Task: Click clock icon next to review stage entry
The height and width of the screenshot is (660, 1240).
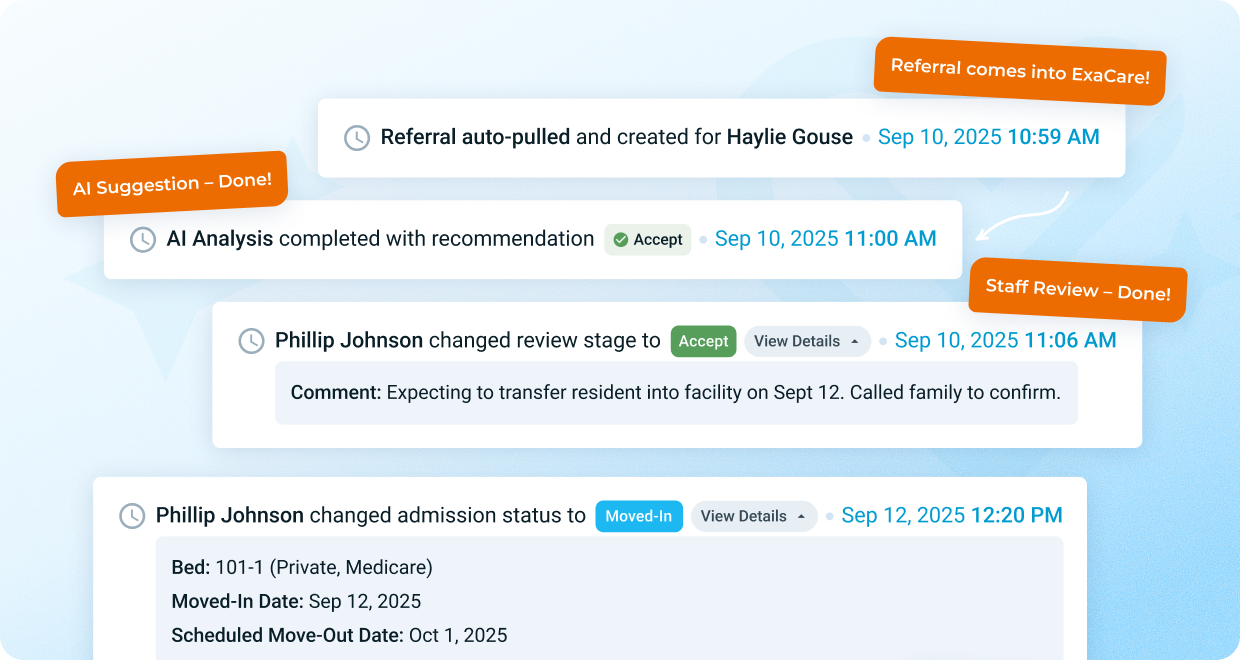Action: tap(251, 341)
